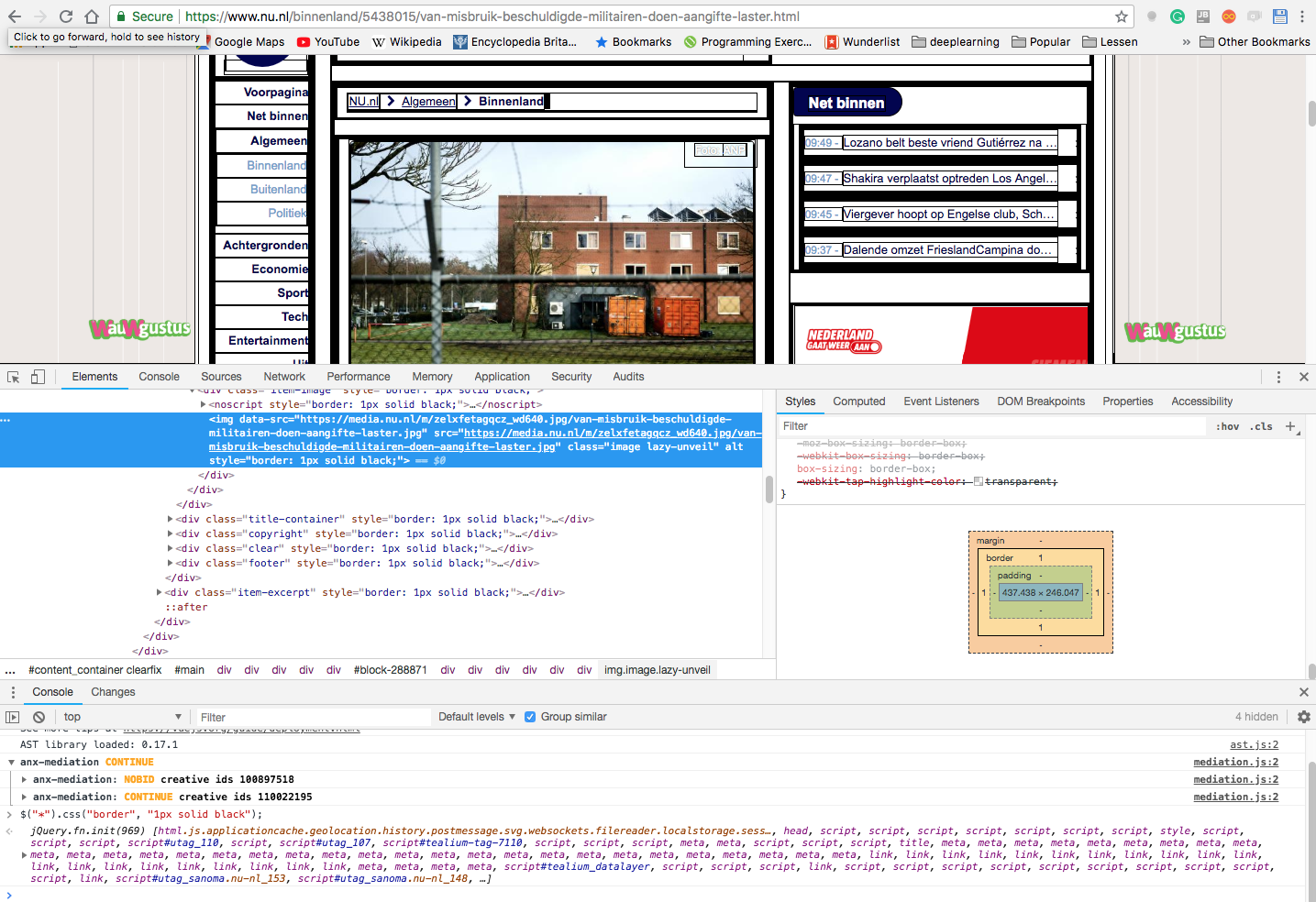Click the box model content size value
1316x902 pixels.
coord(1040,593)
